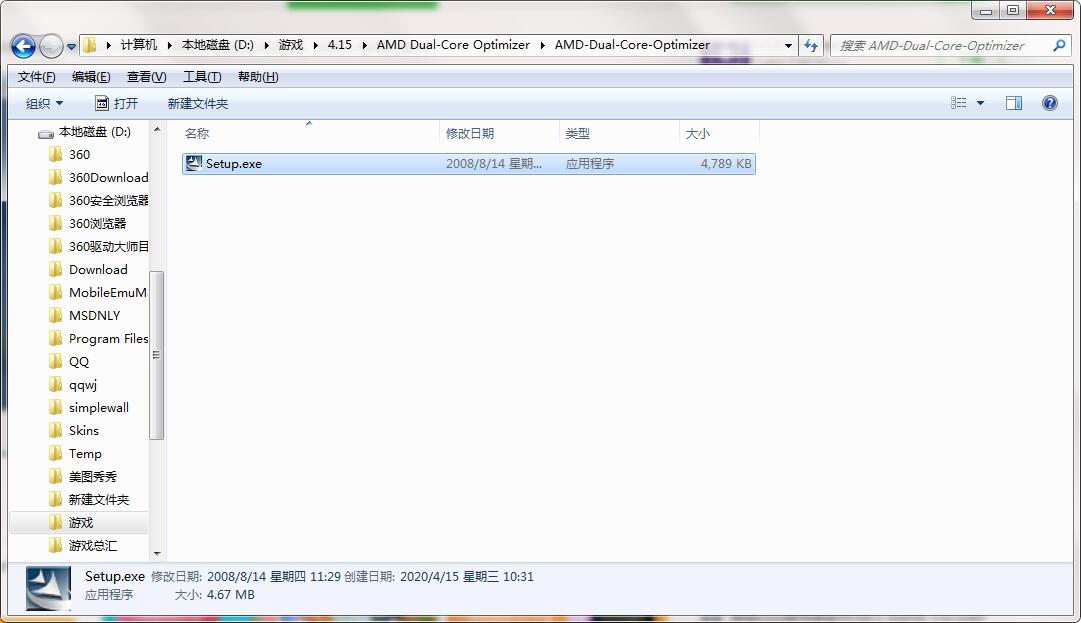This screenshot has height=623, width=1081.
Task: Select AMD Dual-Core Optimizer path segment
Action: pyautogui.click(x=453, y=45)
